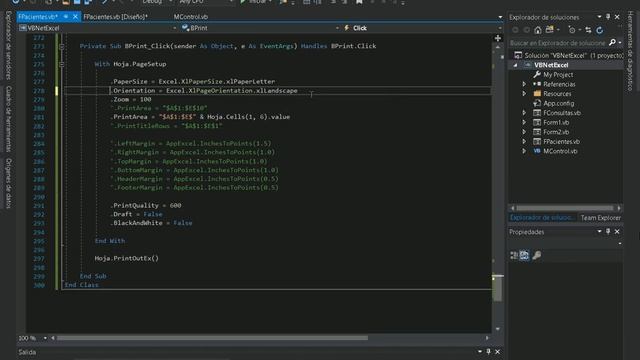Switch to FPacientes.vb [Diseño] tab
Viewport: 640px width, 360px height.
pos(116,17)
